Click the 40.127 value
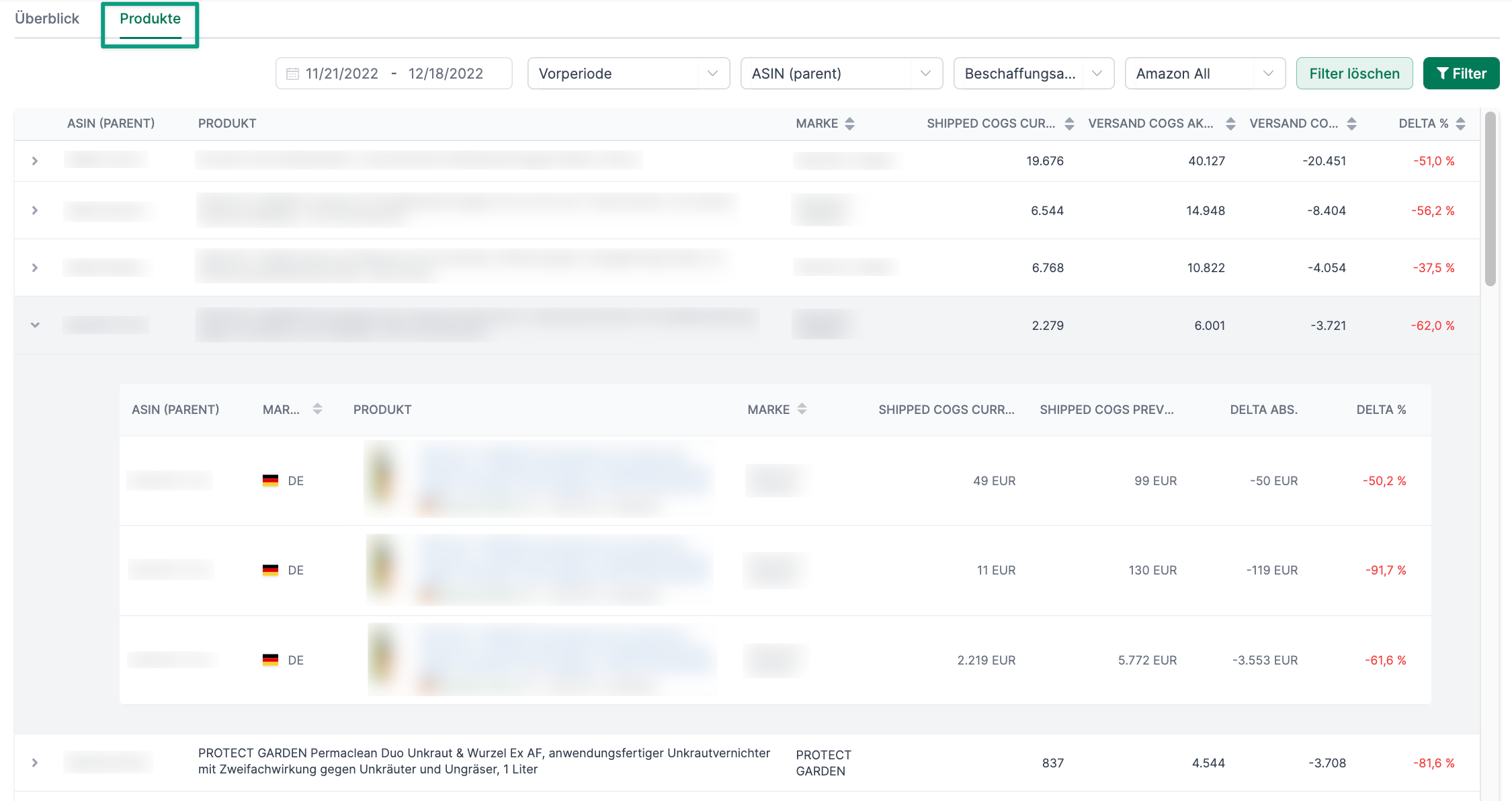The height and width of the screenshot is (801, 1512). pos(1207,161)
